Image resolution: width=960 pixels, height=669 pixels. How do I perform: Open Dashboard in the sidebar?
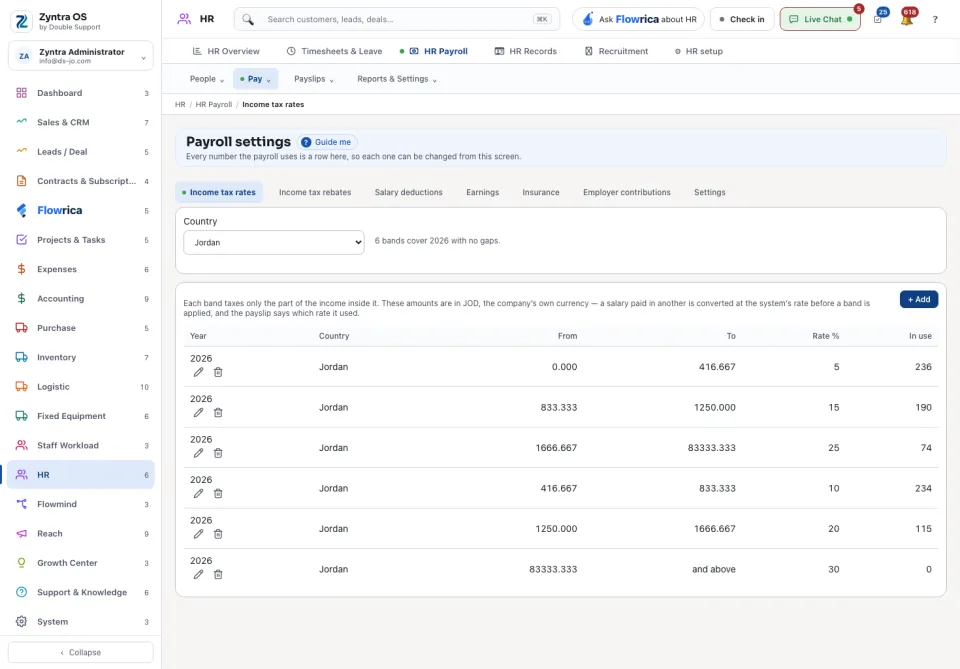click(81, 93)
